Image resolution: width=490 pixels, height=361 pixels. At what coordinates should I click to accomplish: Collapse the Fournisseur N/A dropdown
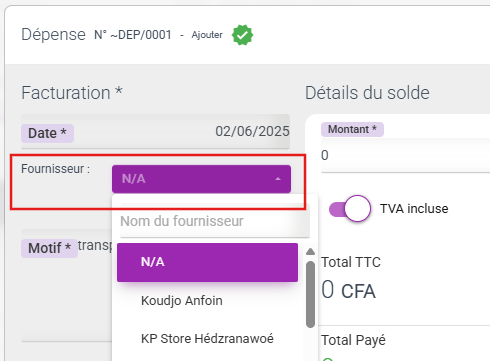click(201, 179)
